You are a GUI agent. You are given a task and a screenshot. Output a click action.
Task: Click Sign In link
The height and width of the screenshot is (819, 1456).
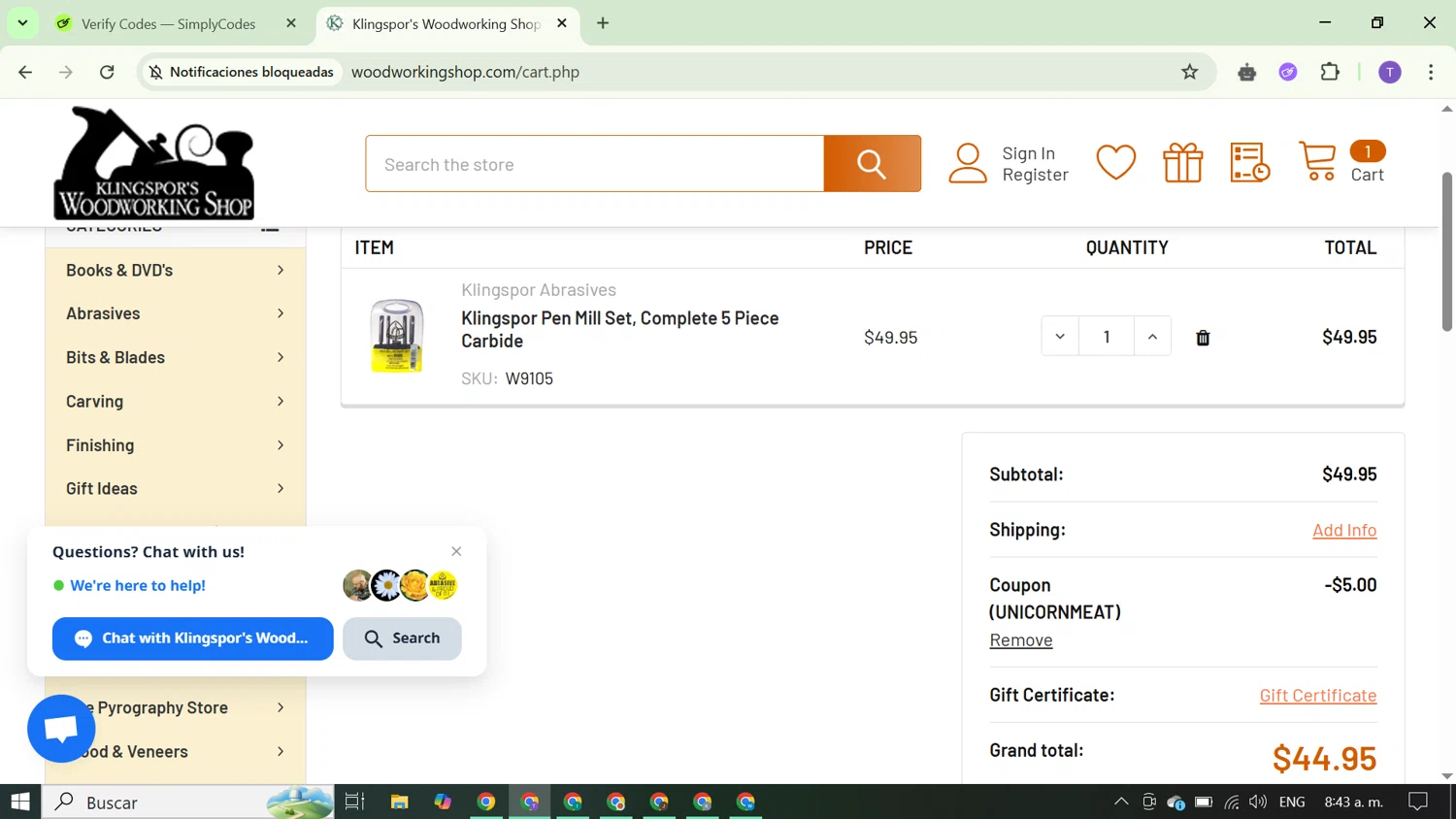click(x=1028, y=153)
